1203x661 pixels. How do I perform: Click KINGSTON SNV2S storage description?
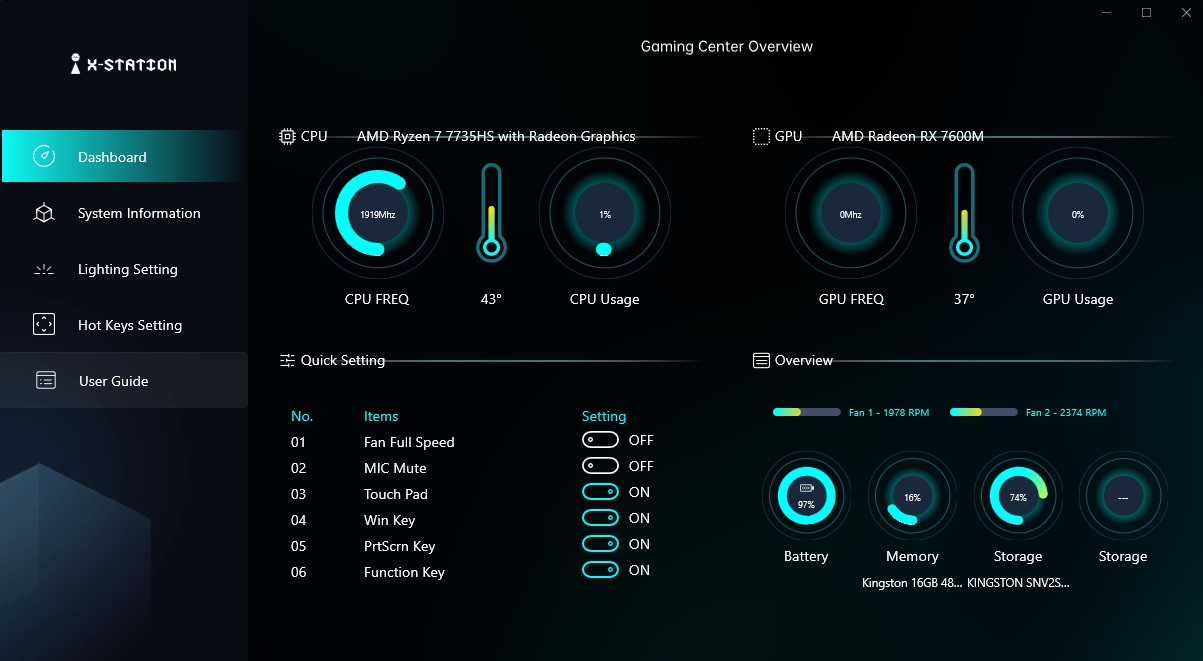(1018, 583)
